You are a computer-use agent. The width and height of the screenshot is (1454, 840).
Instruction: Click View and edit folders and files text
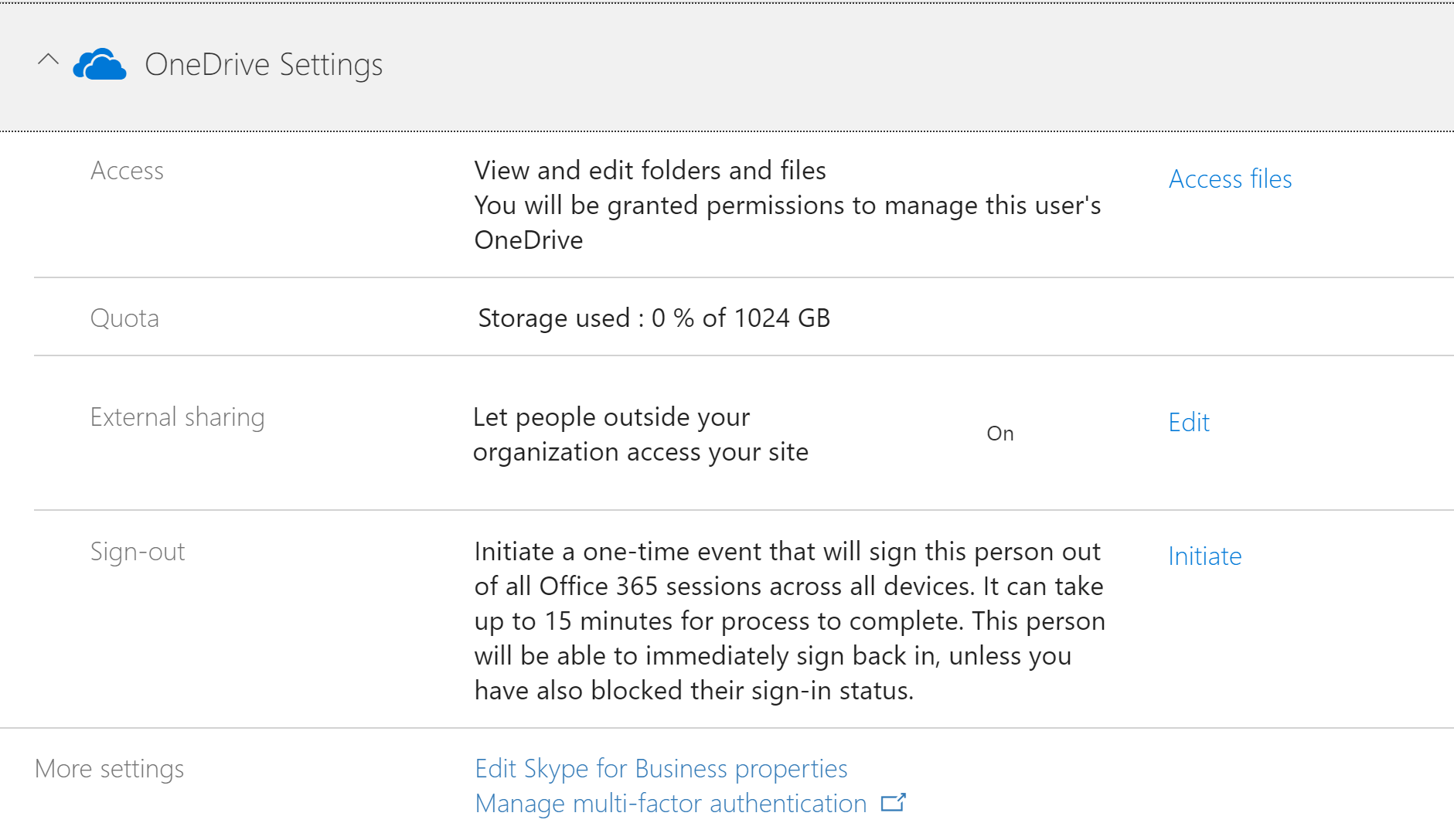[650, 170]
